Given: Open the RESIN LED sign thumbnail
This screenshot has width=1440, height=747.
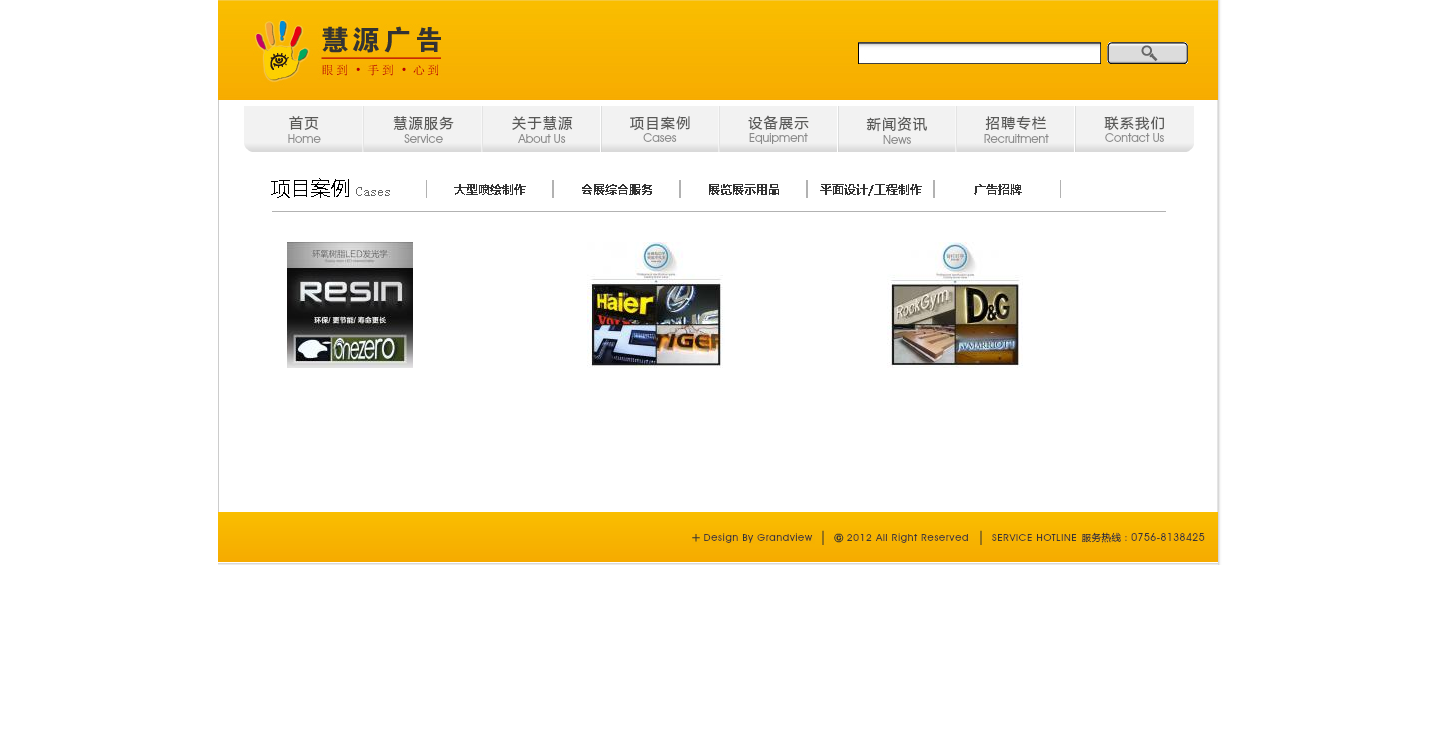Looking at the screenshot, I should pyautogui.click(x=350, y=305).
